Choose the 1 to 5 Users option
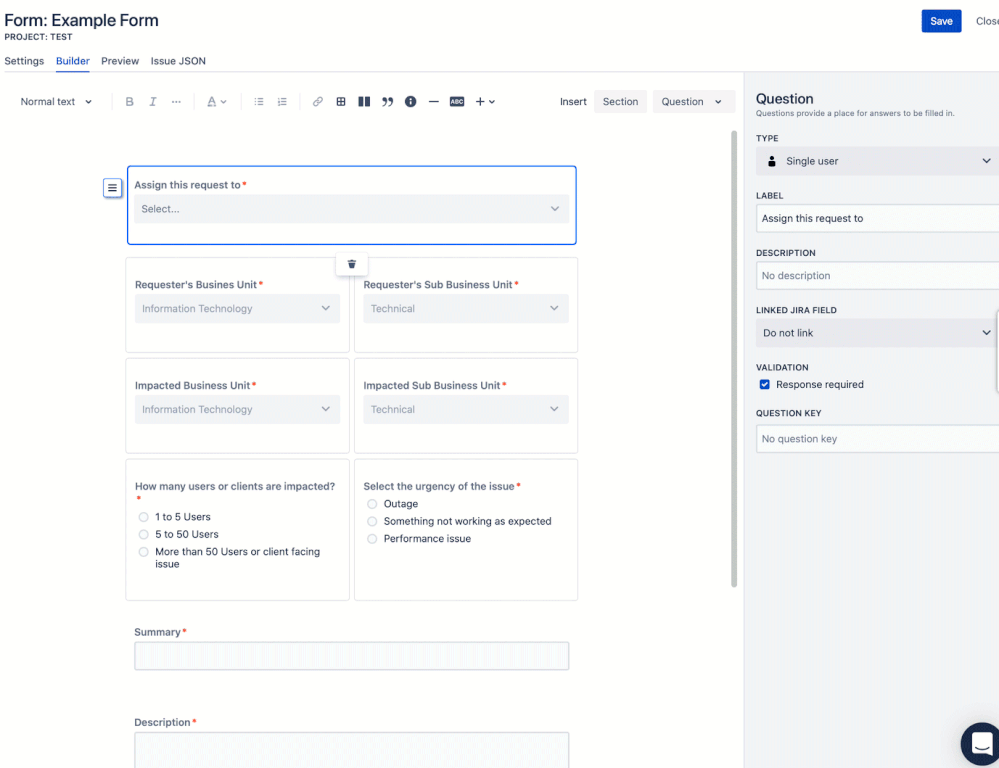The image size is (999, 768). click(x=143, y=517)
